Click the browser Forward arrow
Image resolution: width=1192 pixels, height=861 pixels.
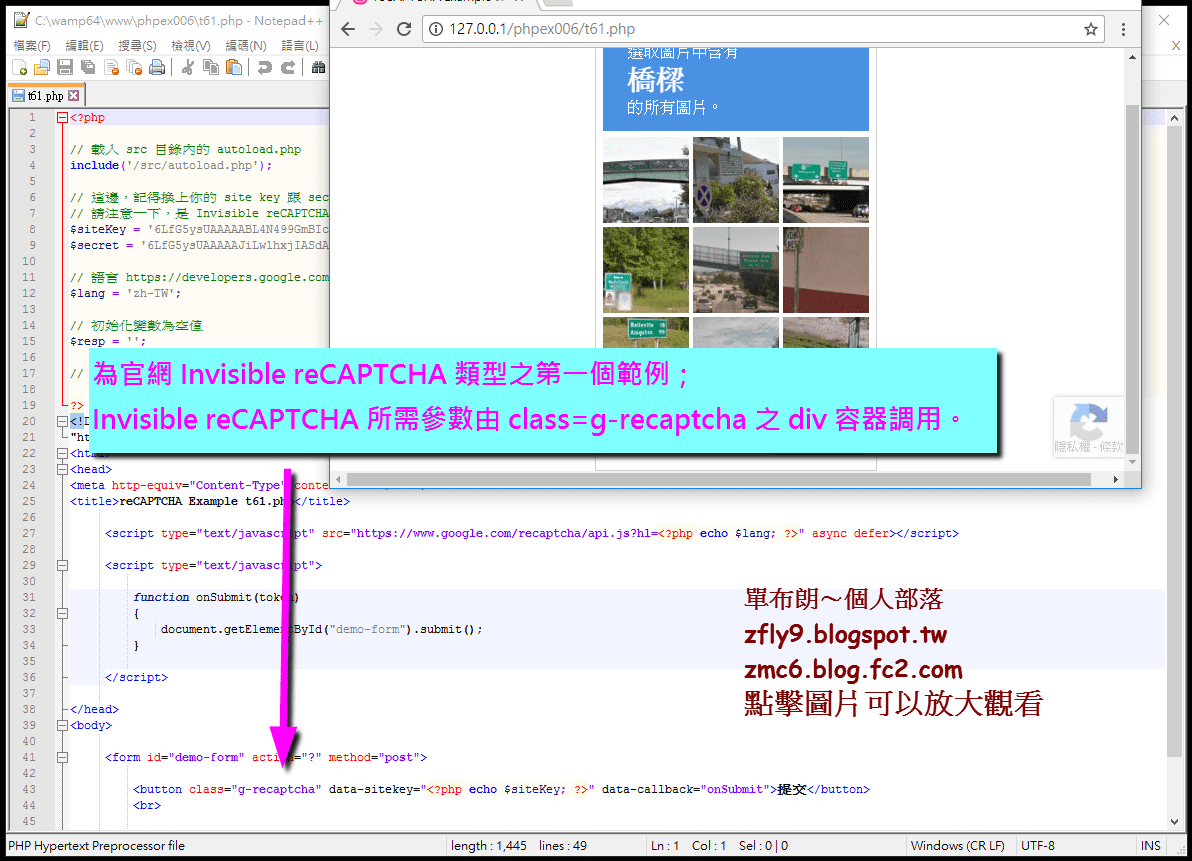click(x=376, y=29)
